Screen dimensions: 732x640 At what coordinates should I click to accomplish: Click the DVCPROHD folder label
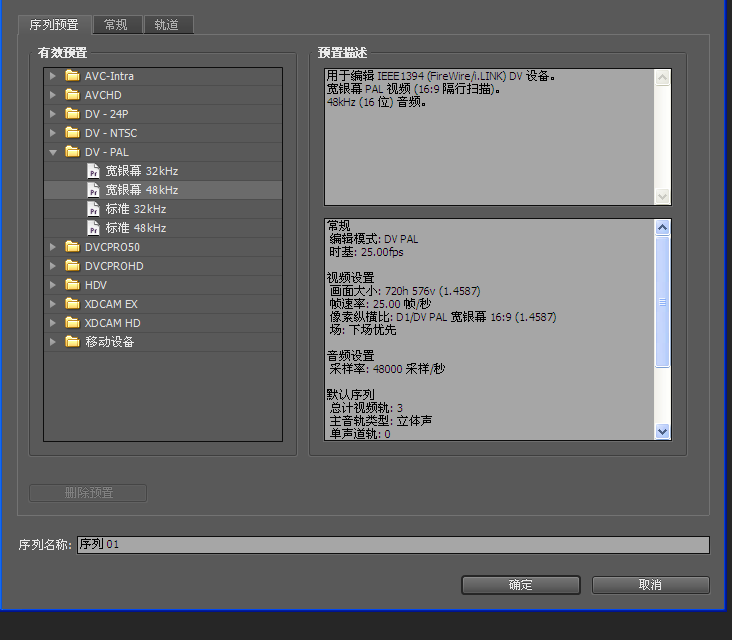tap(114, 266)
